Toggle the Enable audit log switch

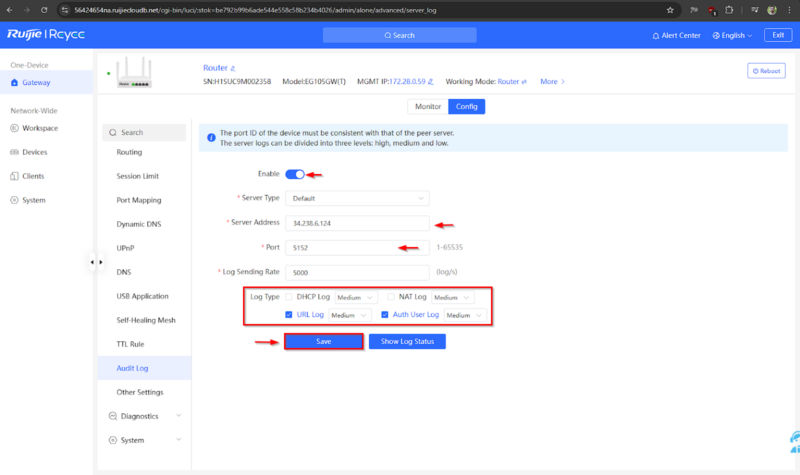[x=295, y=174]
